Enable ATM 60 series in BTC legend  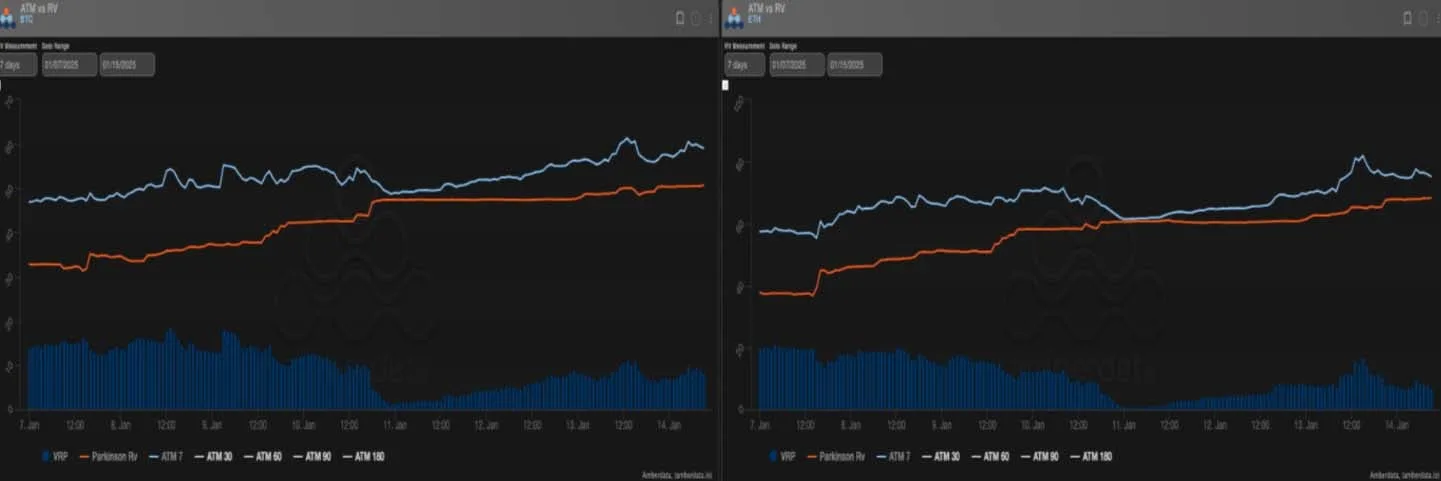pyautogui.click(x=262, y=456)
